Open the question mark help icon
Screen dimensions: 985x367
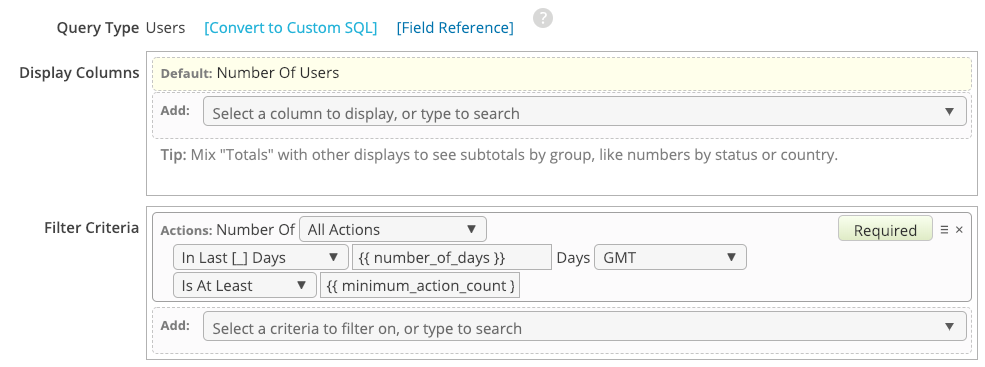pos(543,18)
